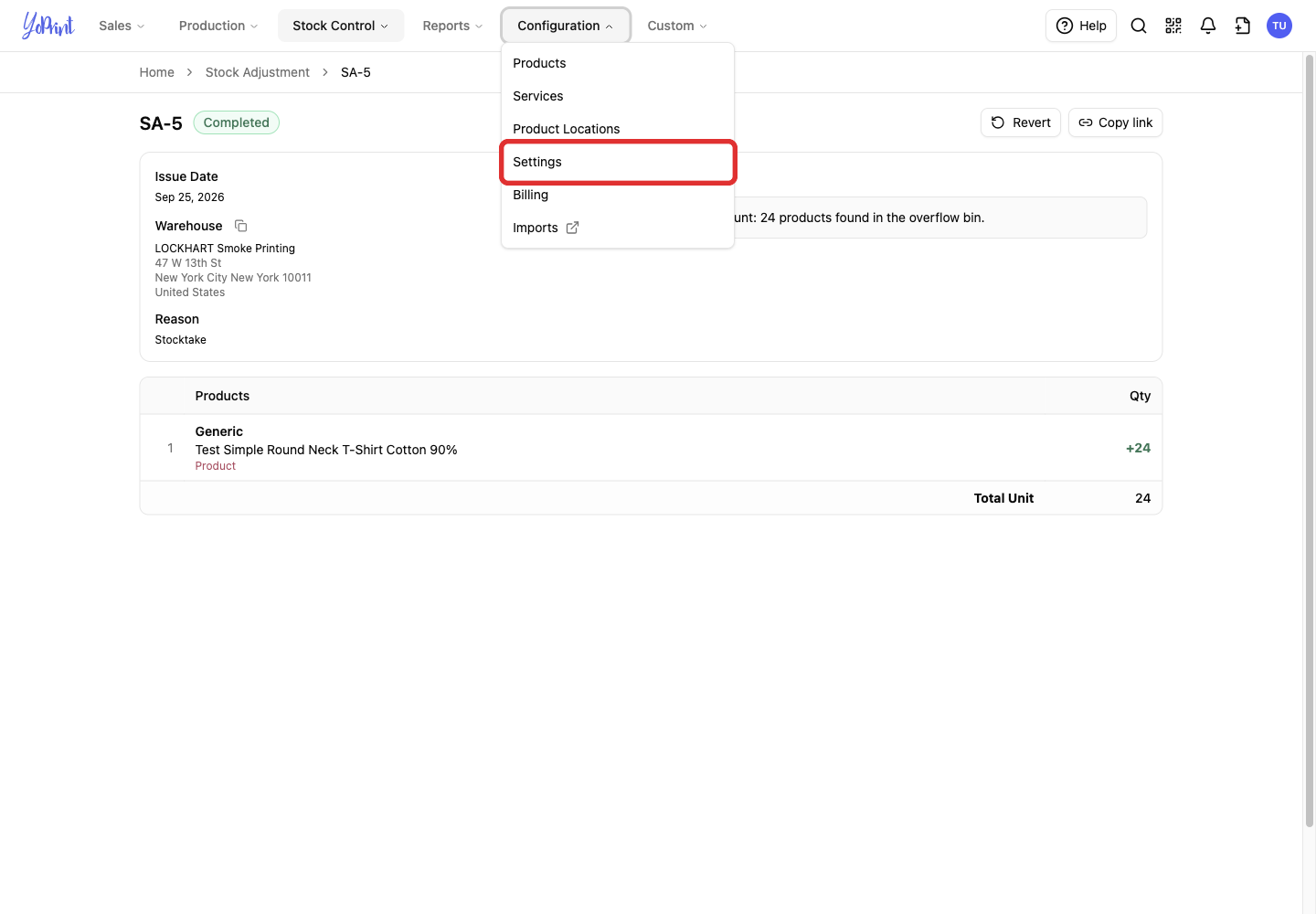Click the document export icon in header
This screenshot has width=1316, height=914.
(1243, 26)
